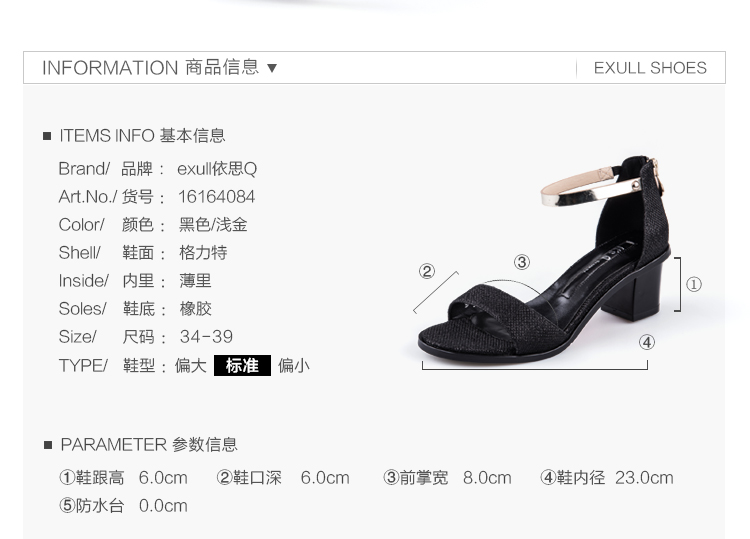Click the ①鞋跟高 6.0cm parameter

tap(123, 478)
